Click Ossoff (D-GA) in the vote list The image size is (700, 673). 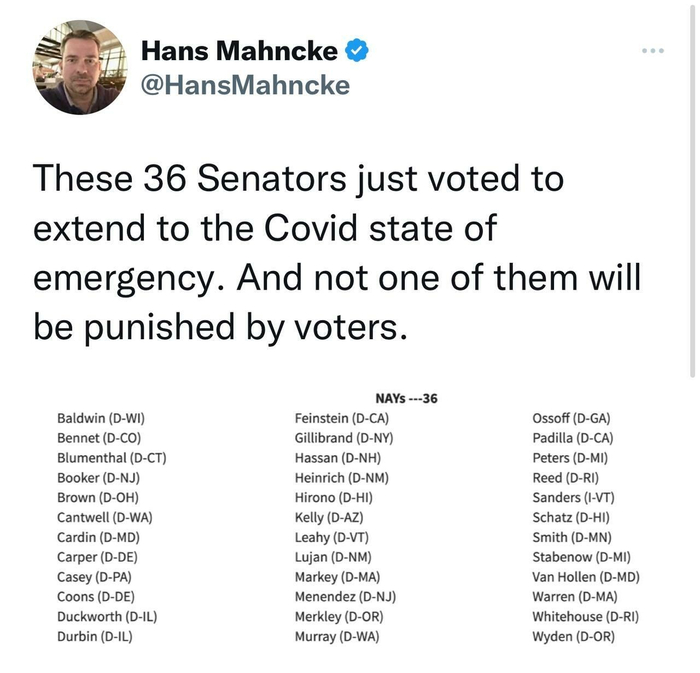tap(571, 419)
